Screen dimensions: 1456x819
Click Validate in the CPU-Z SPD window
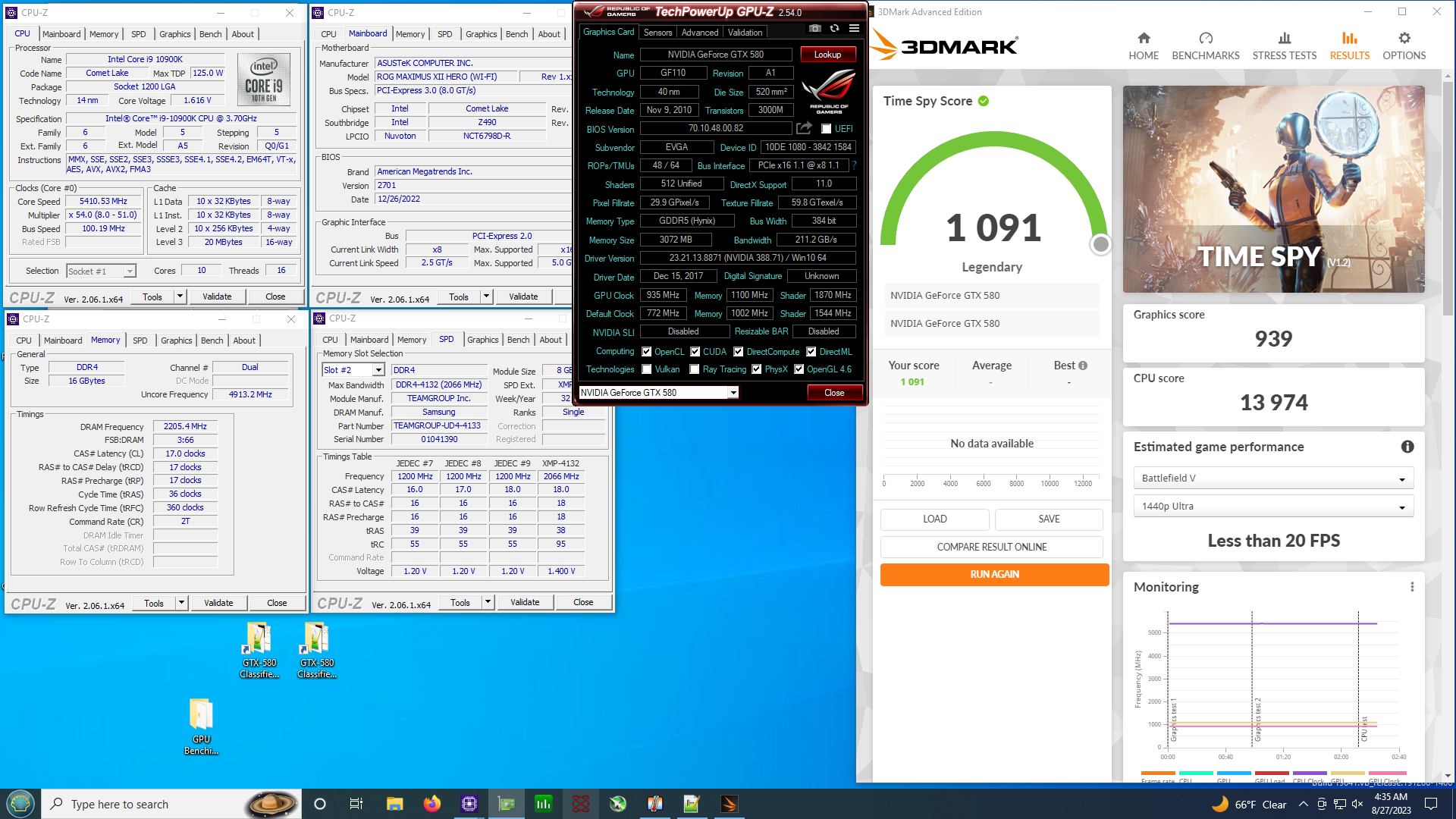tap(525, 602)
